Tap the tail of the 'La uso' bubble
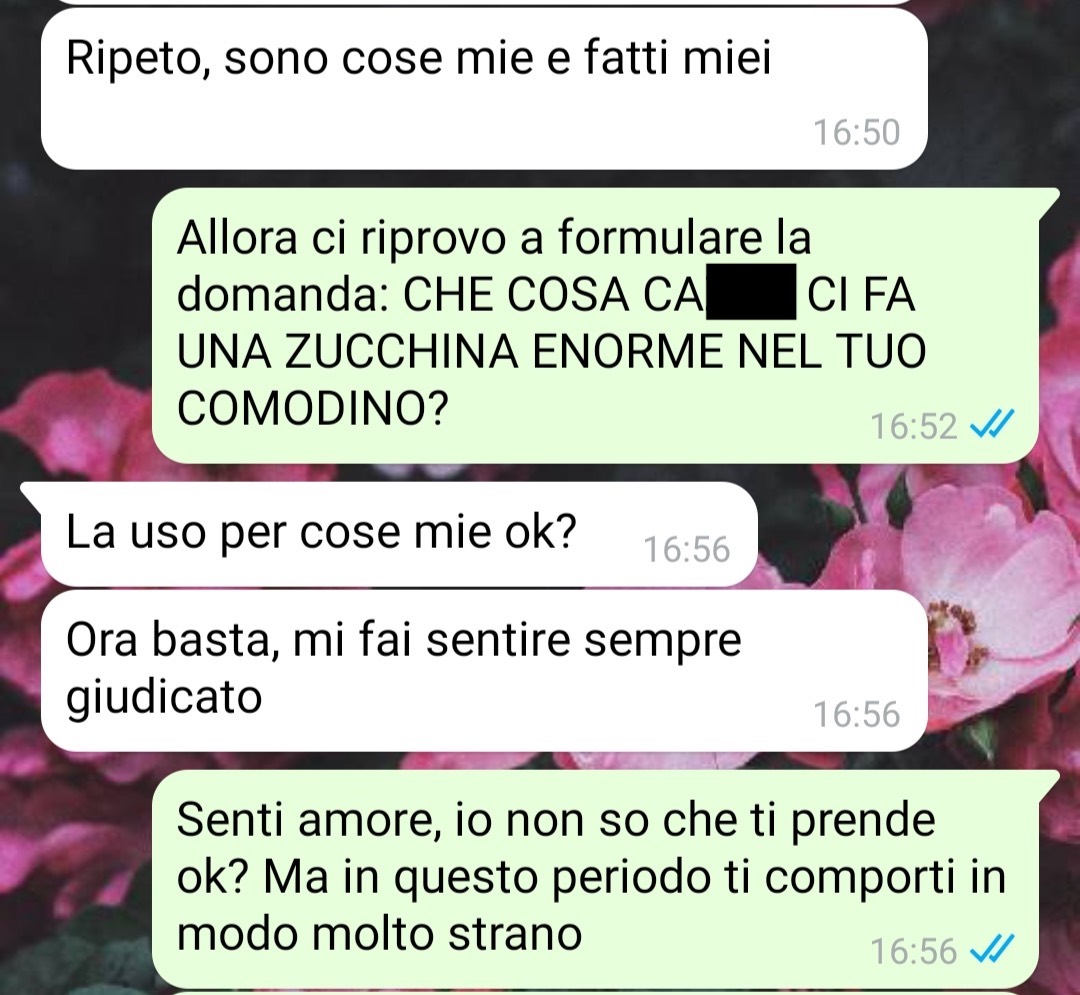 coord(31,490)
